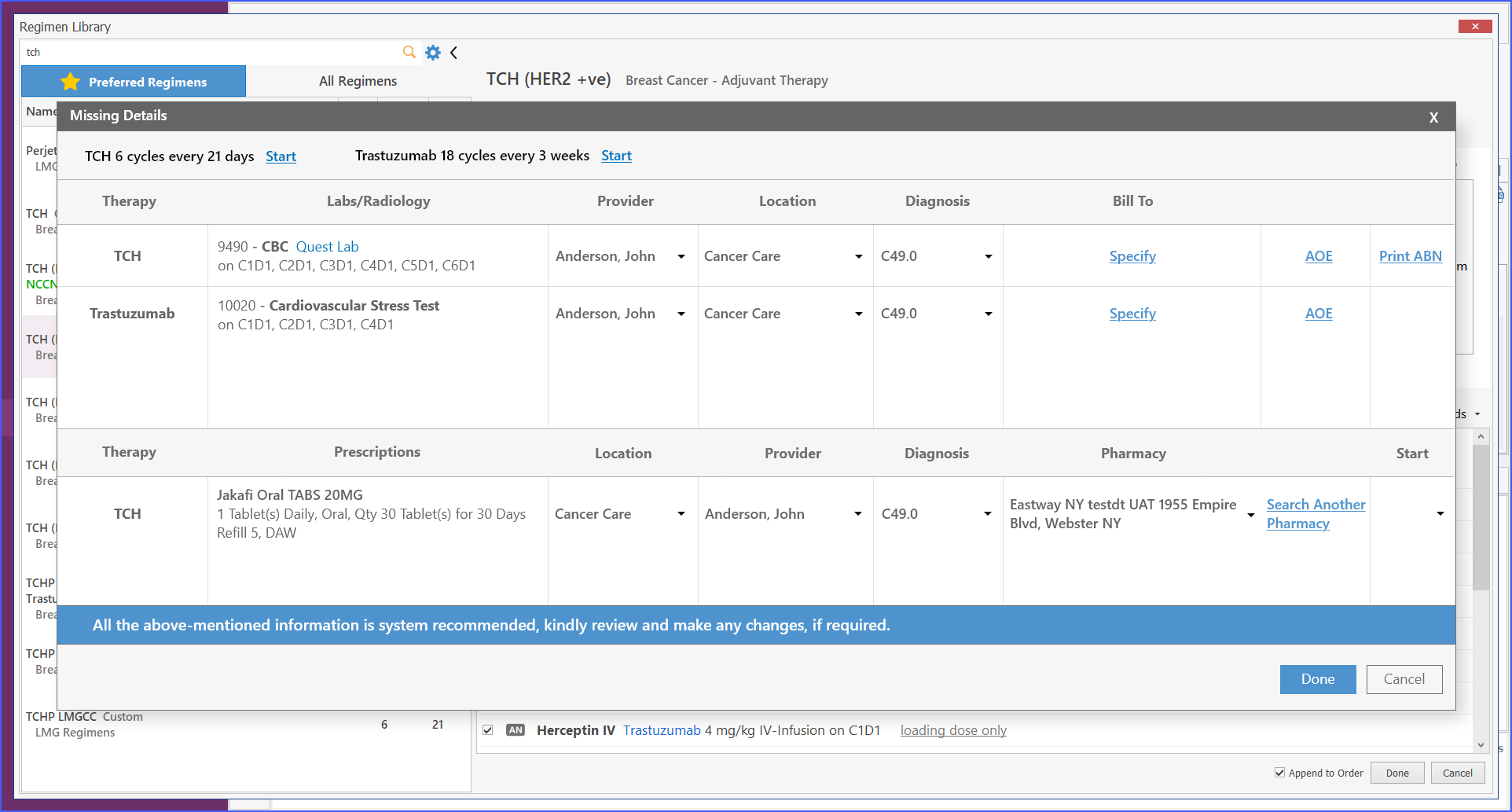Open Pharmacy dropdown for Eastway NY testdt
This screenshot has height=812, width=1512.
(1251, 515)
